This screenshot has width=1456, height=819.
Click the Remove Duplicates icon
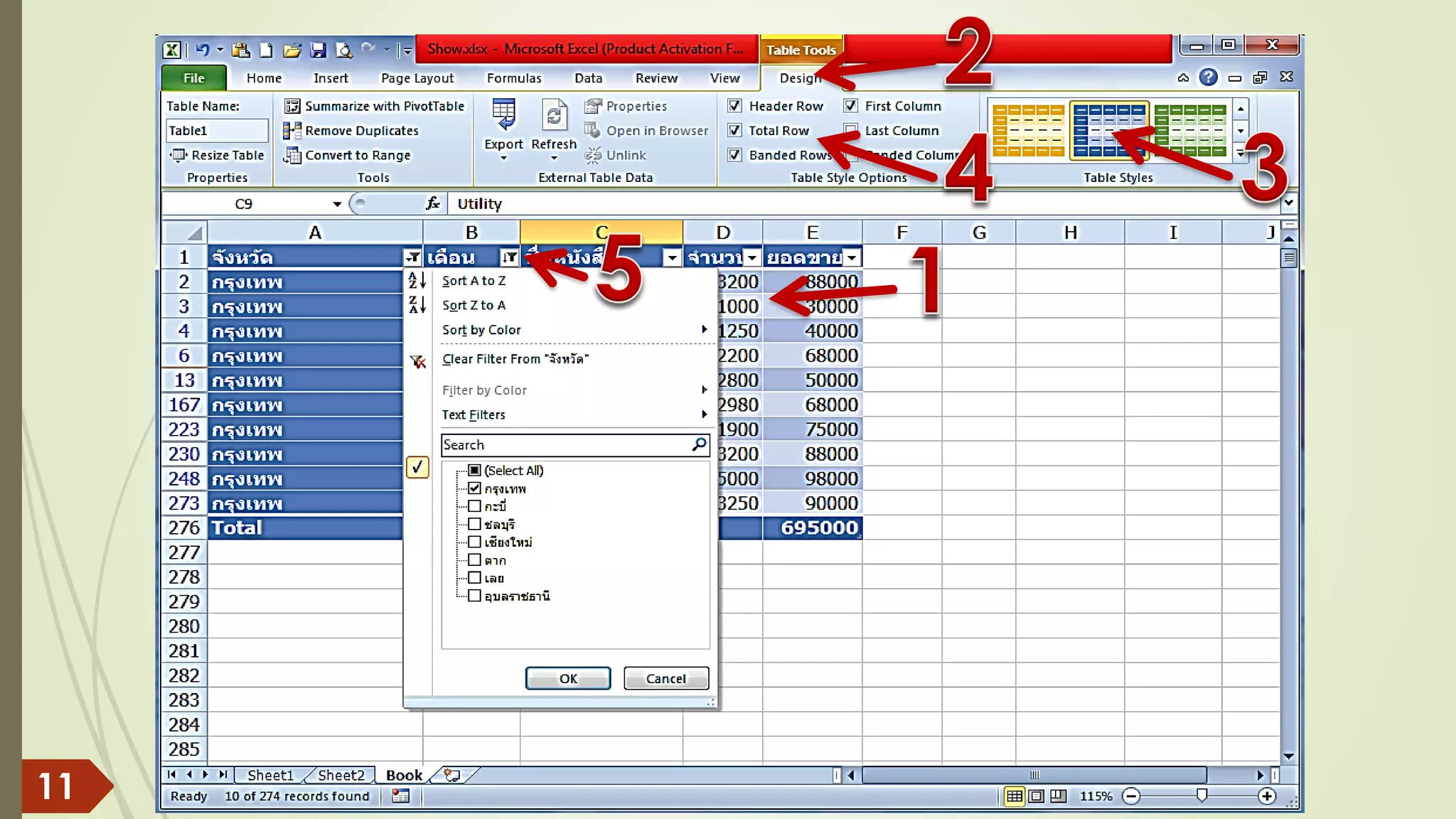coord(292,131)
